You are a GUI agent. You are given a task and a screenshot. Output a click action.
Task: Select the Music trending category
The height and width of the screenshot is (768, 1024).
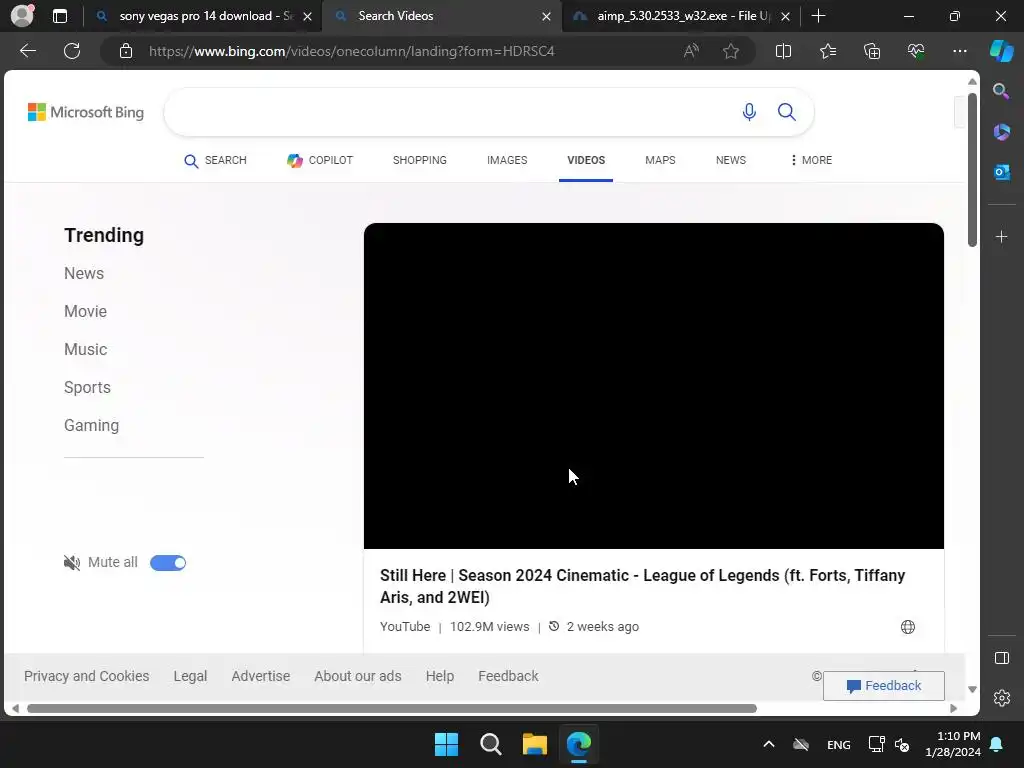click(85, 349)
